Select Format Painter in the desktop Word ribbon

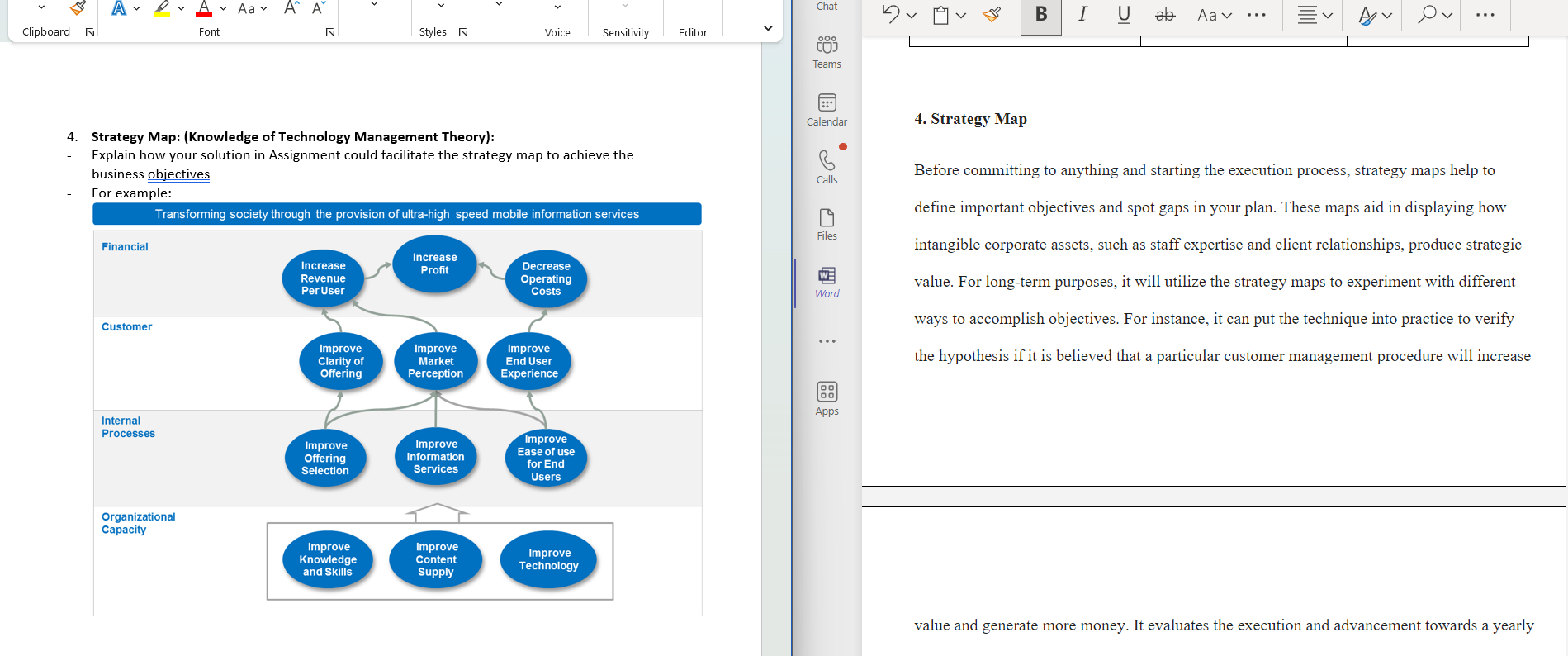tap(78, 8)
